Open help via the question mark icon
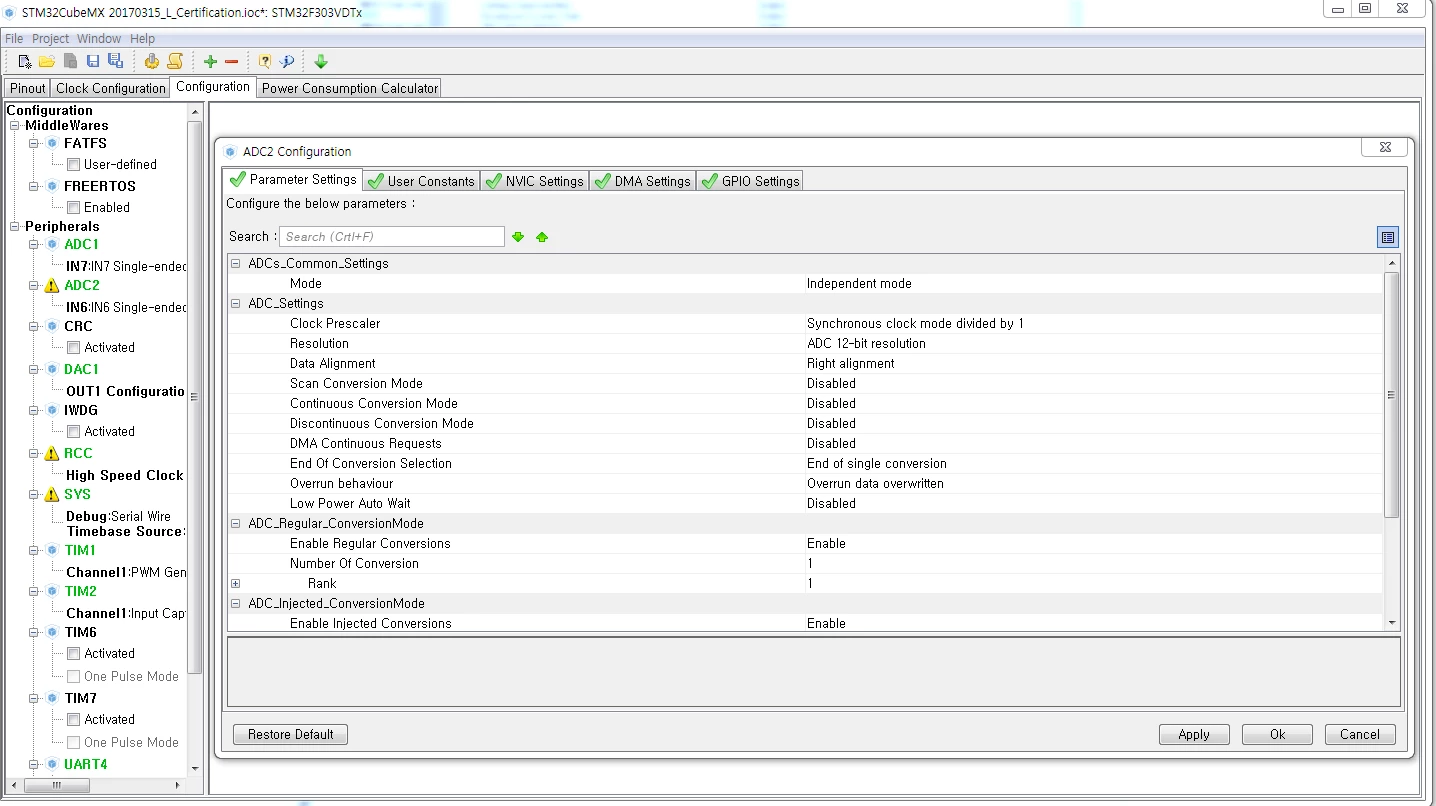The width and height of the screenshot is (1436, 806). [x=265, y=62]
